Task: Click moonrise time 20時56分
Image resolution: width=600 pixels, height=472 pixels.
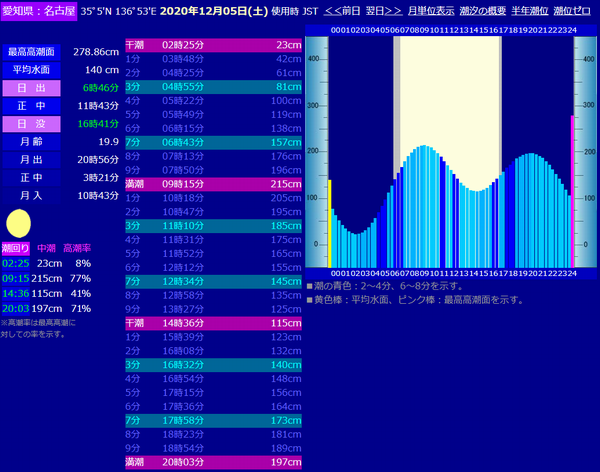Action: click(98, 160)
